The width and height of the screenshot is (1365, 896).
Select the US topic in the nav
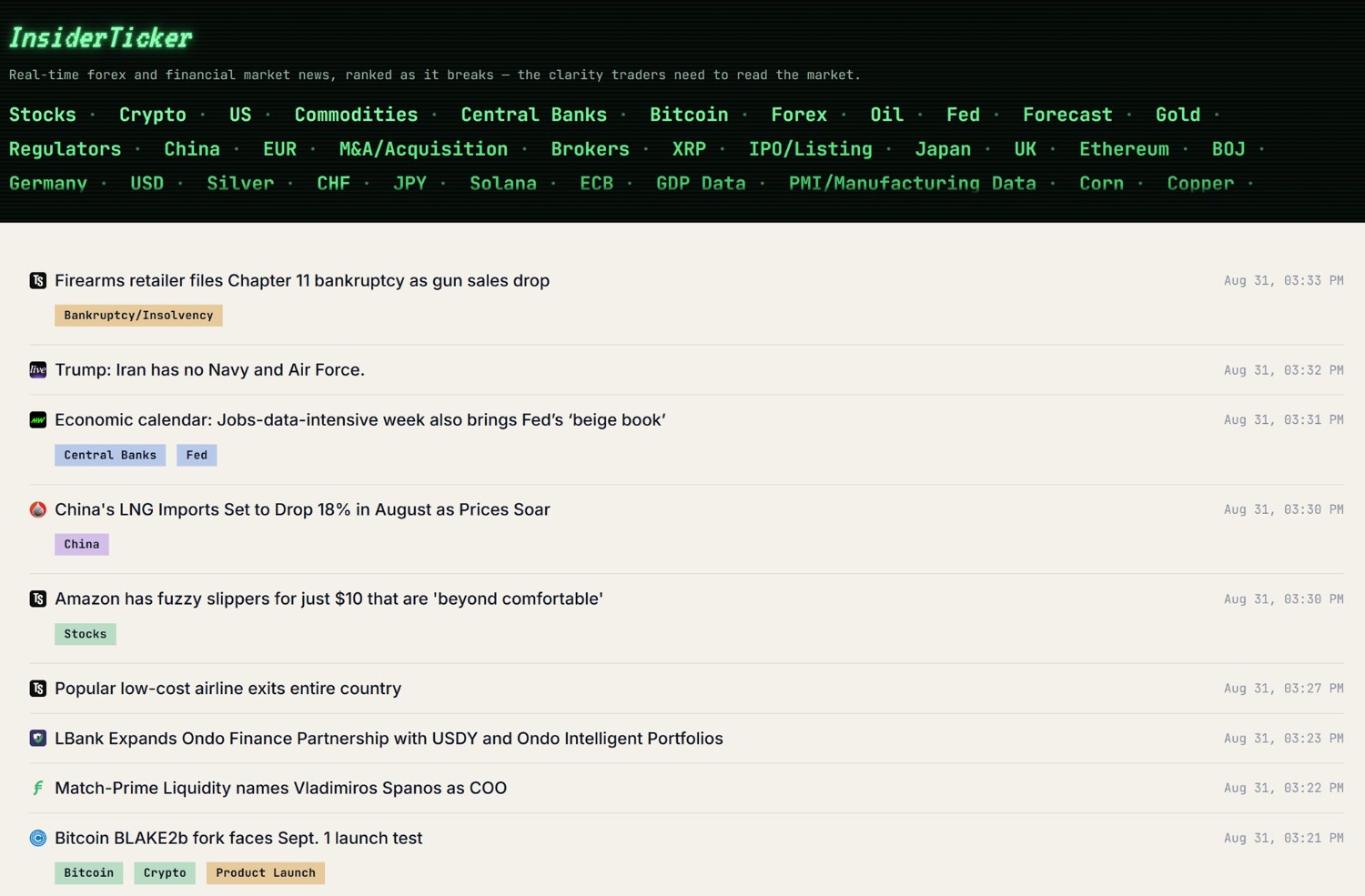[240, 115]
